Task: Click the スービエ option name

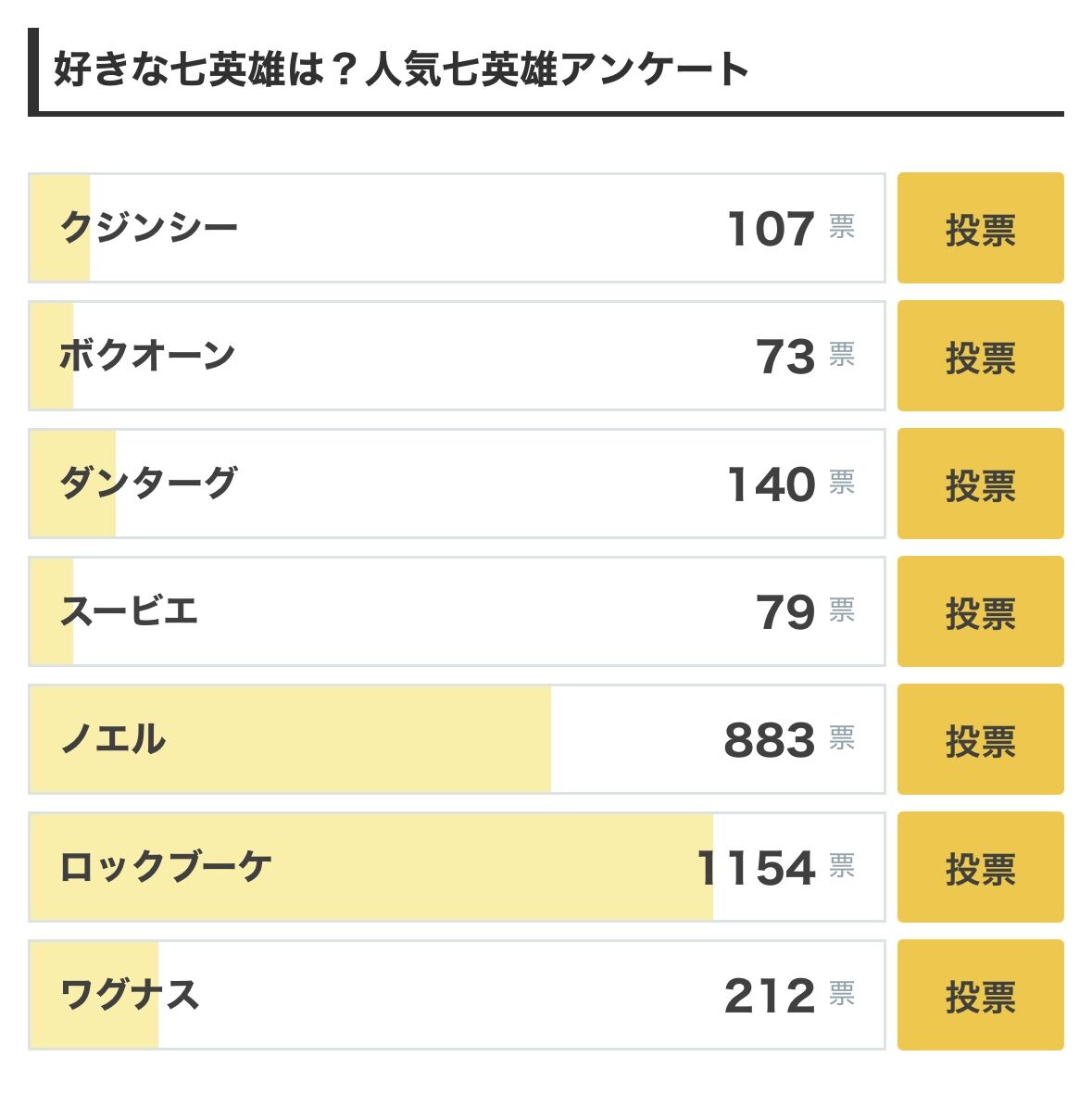Action: coord(129,611)
